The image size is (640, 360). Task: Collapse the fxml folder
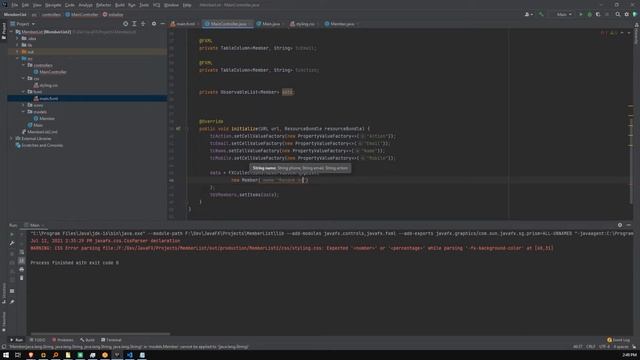pyautogui.click(x=24, y=92)
